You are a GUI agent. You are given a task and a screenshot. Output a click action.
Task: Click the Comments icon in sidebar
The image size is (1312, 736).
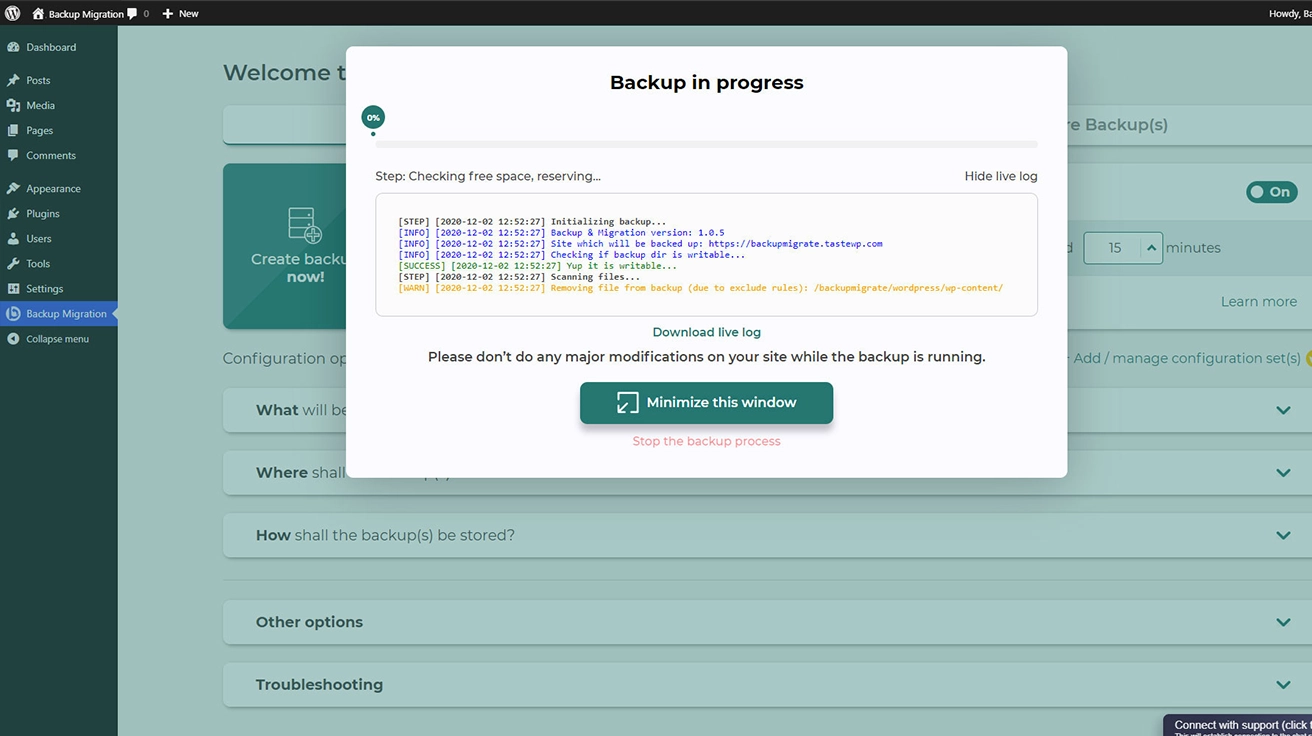[x=13, y=155]
